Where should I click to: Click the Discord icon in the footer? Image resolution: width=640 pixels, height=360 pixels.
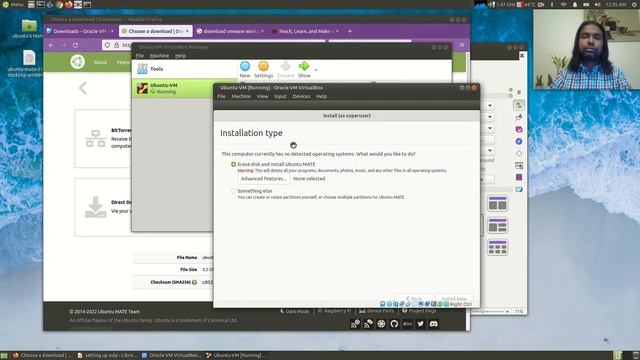point(433,324)
